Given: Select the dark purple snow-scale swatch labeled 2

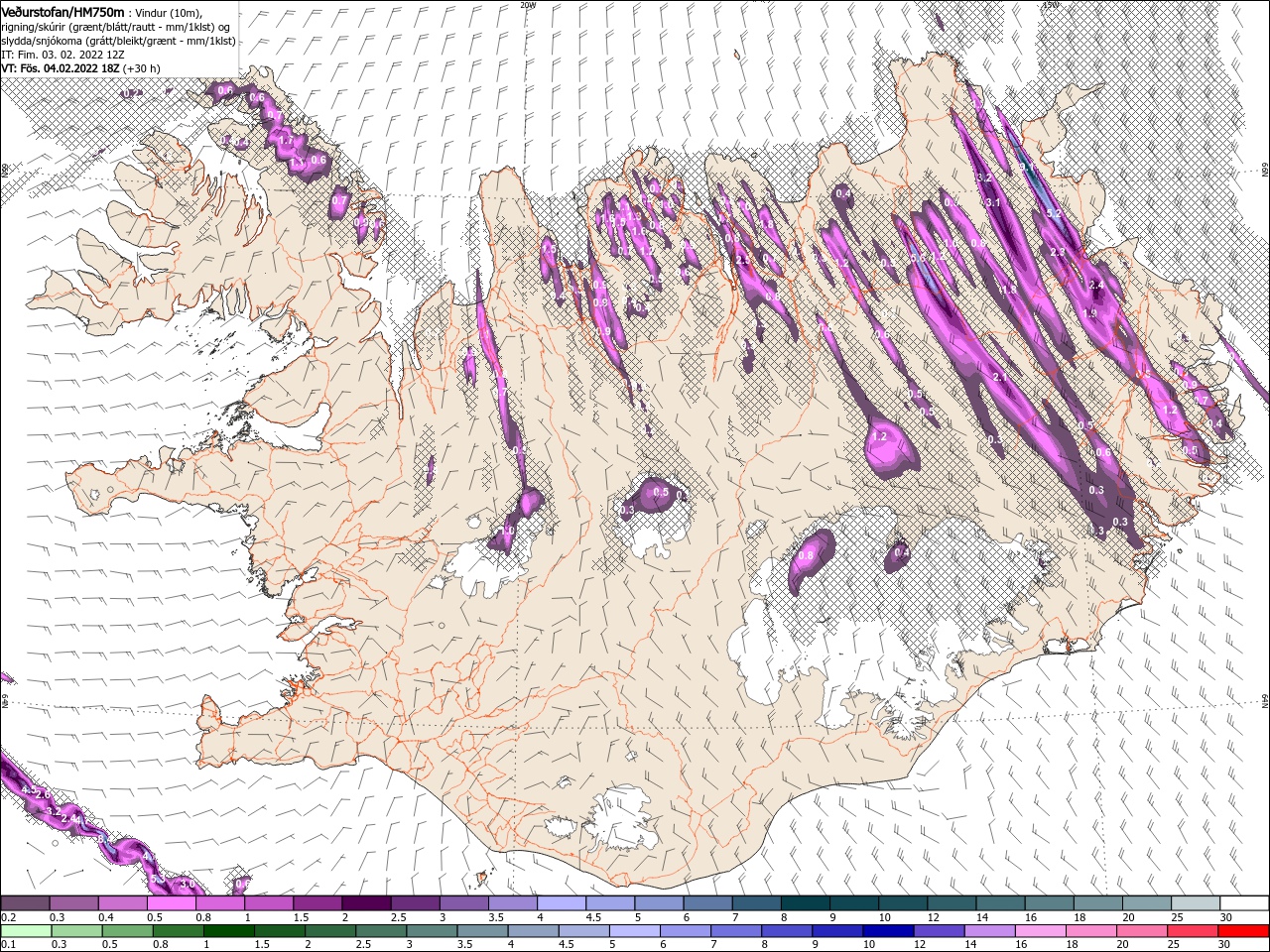Looking at the screenshot, I should [366, 903].
